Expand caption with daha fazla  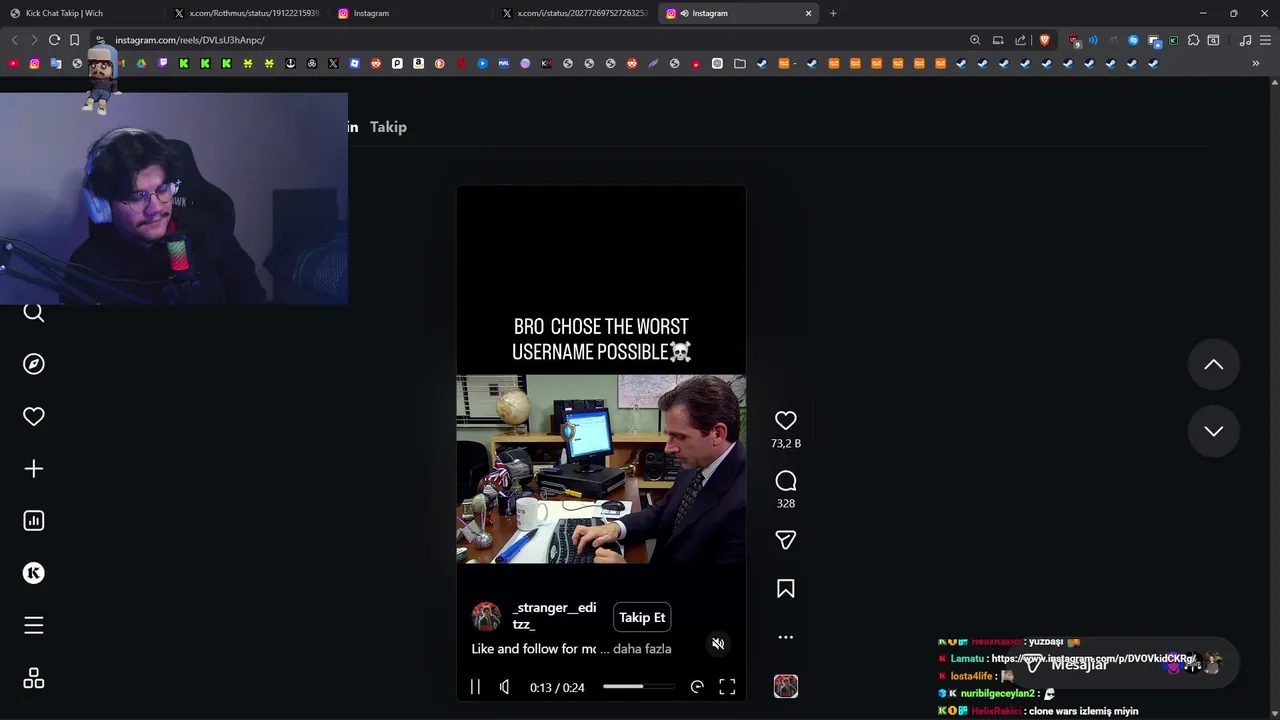[x=642, y=649]
